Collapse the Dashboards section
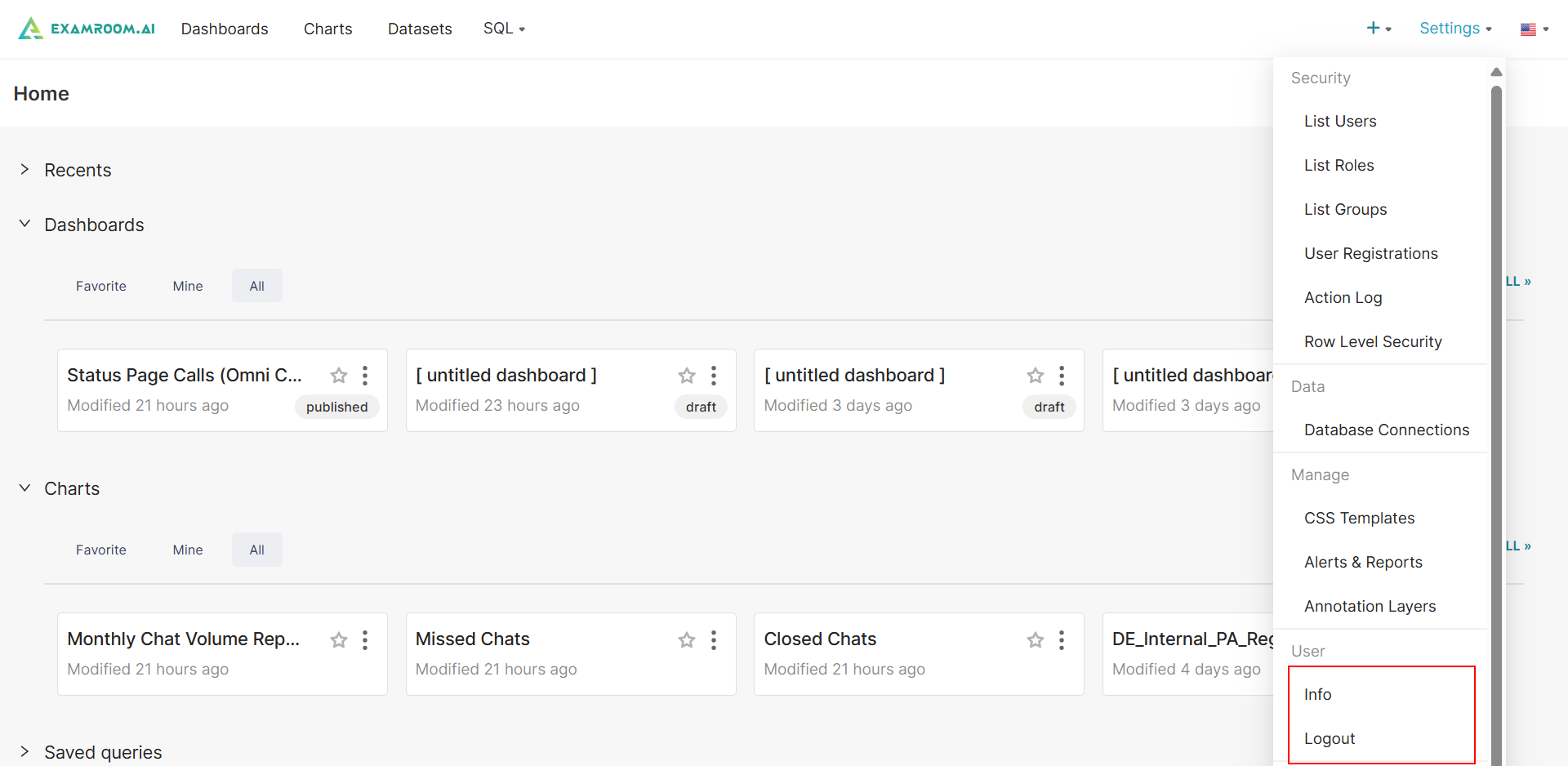This screenshot has height=766, width=1568. point(24,225)
